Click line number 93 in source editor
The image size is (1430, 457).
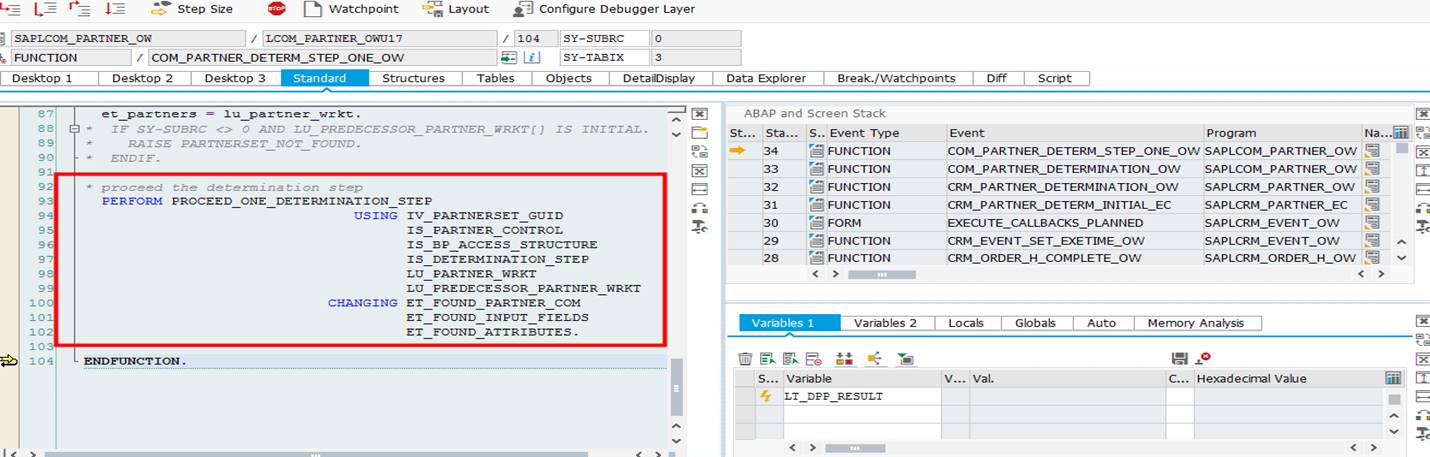pyautogui.click(x=44, y=201)
